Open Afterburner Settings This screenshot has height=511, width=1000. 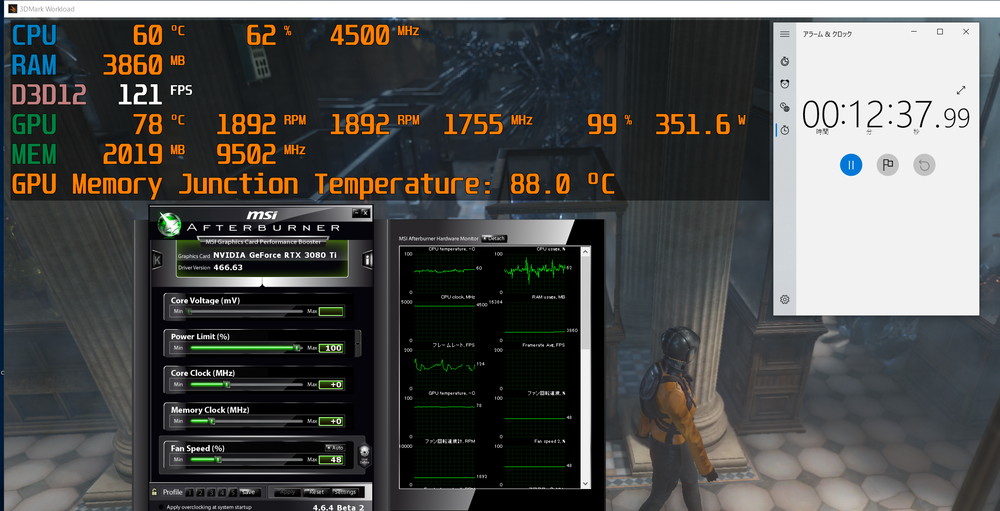(345, 492)
